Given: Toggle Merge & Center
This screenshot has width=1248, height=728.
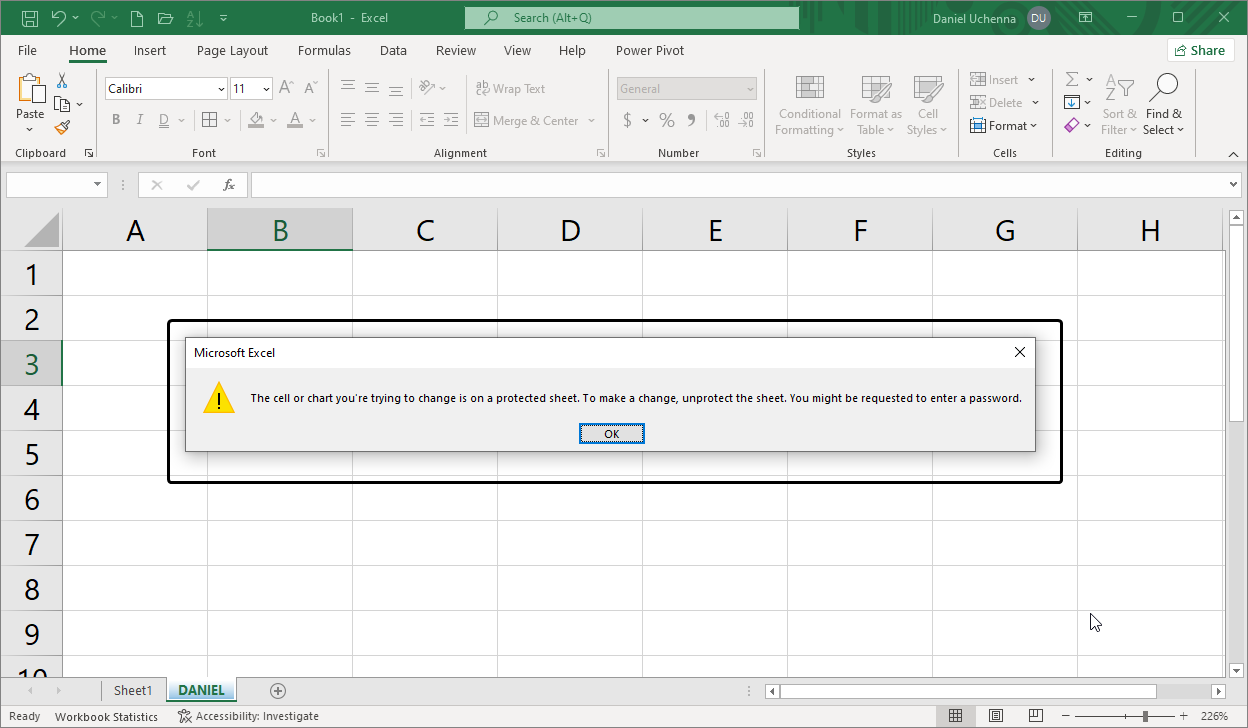Looking at the screenshot, I should pyautogui.click(x=528, y=119).
